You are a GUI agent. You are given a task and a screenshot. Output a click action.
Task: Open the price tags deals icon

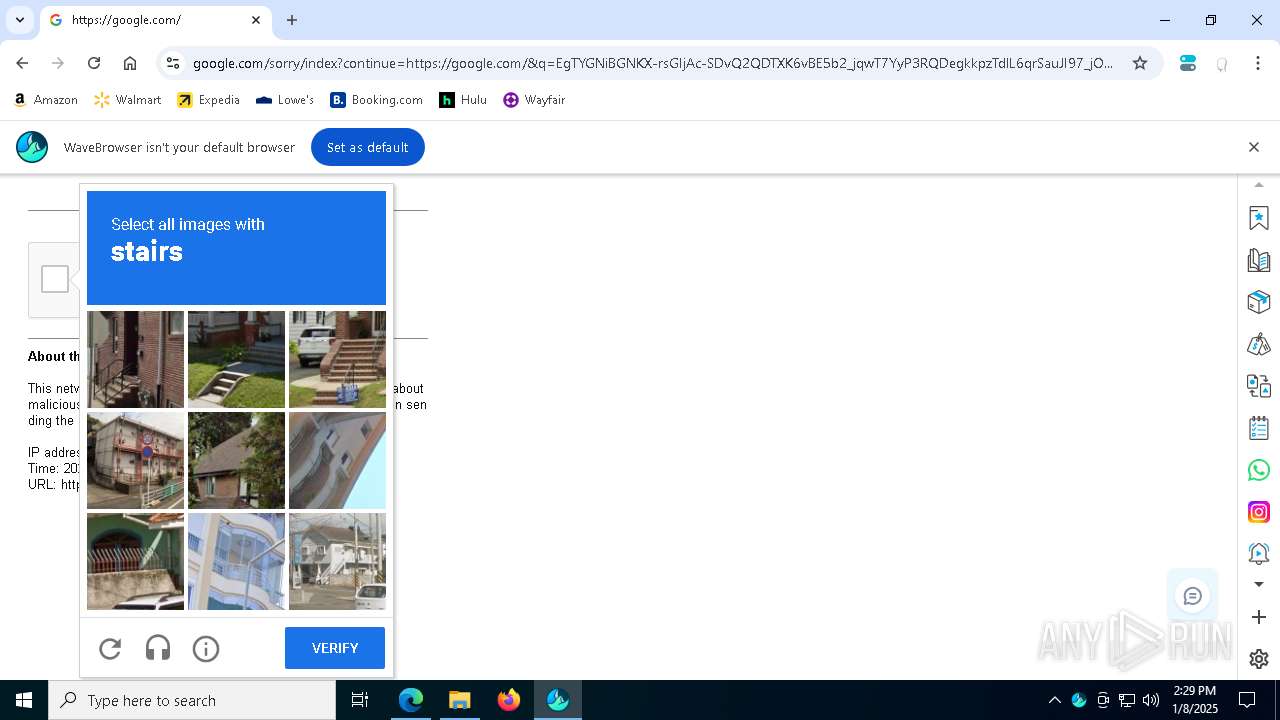click(x=1259, y=344)
